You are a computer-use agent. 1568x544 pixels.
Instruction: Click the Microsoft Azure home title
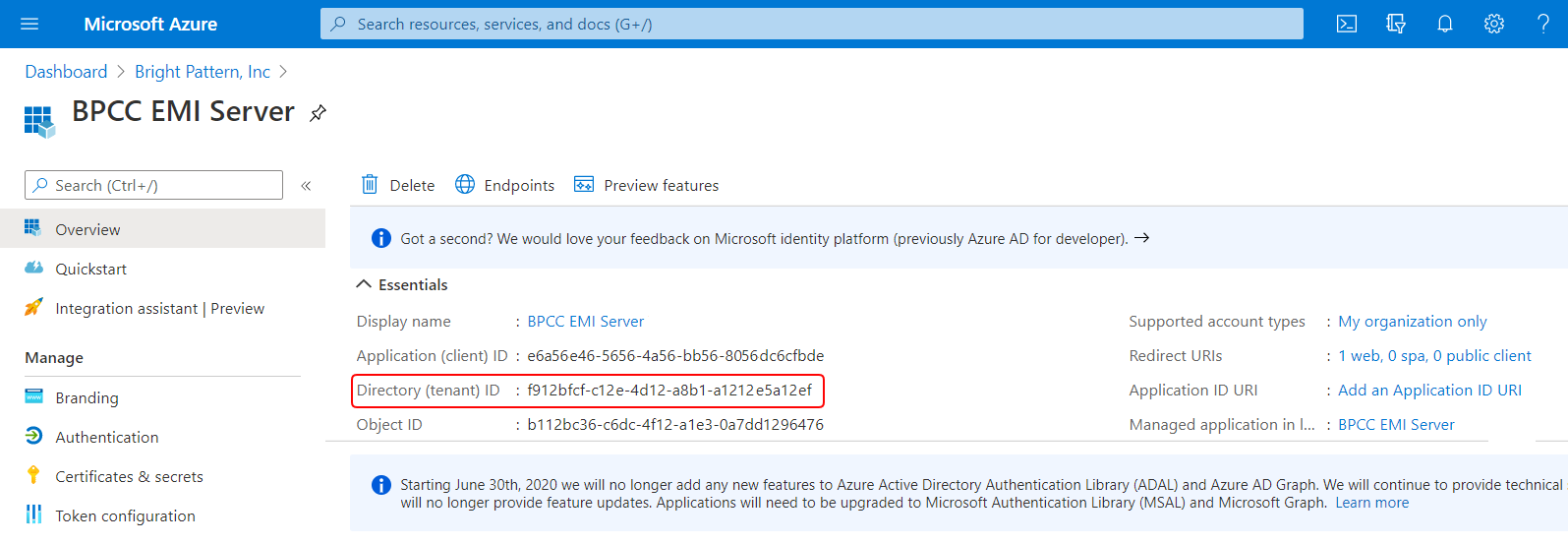click(x=150, y=24)
